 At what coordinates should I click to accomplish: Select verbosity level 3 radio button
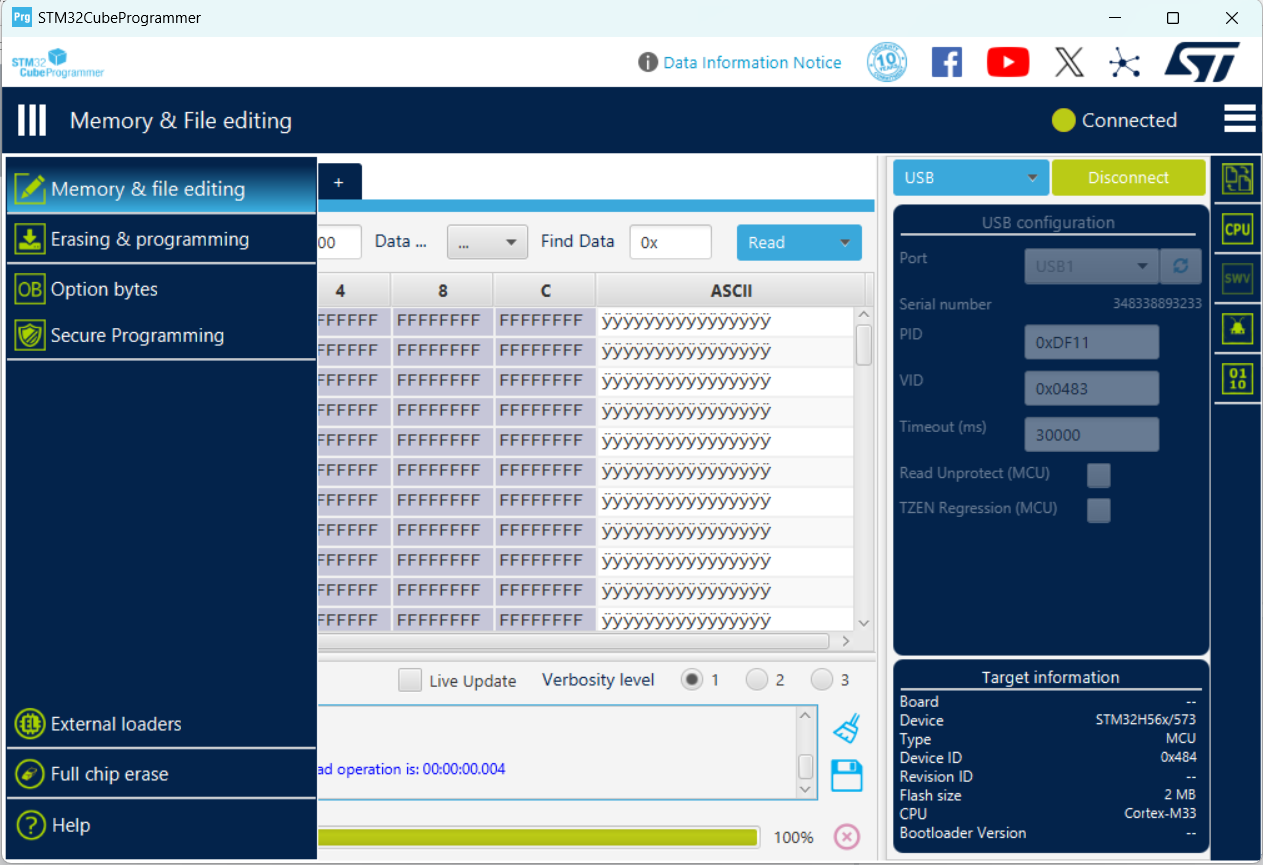coord(822,680)
